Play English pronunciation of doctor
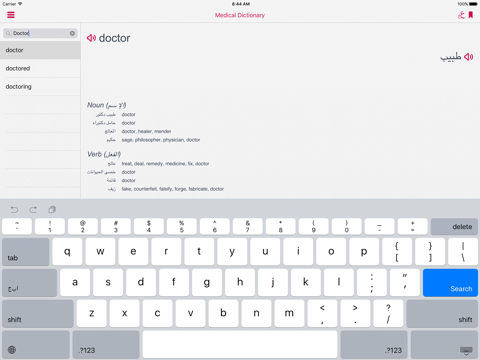Screen dimensions: 480x360 point(91,38)
